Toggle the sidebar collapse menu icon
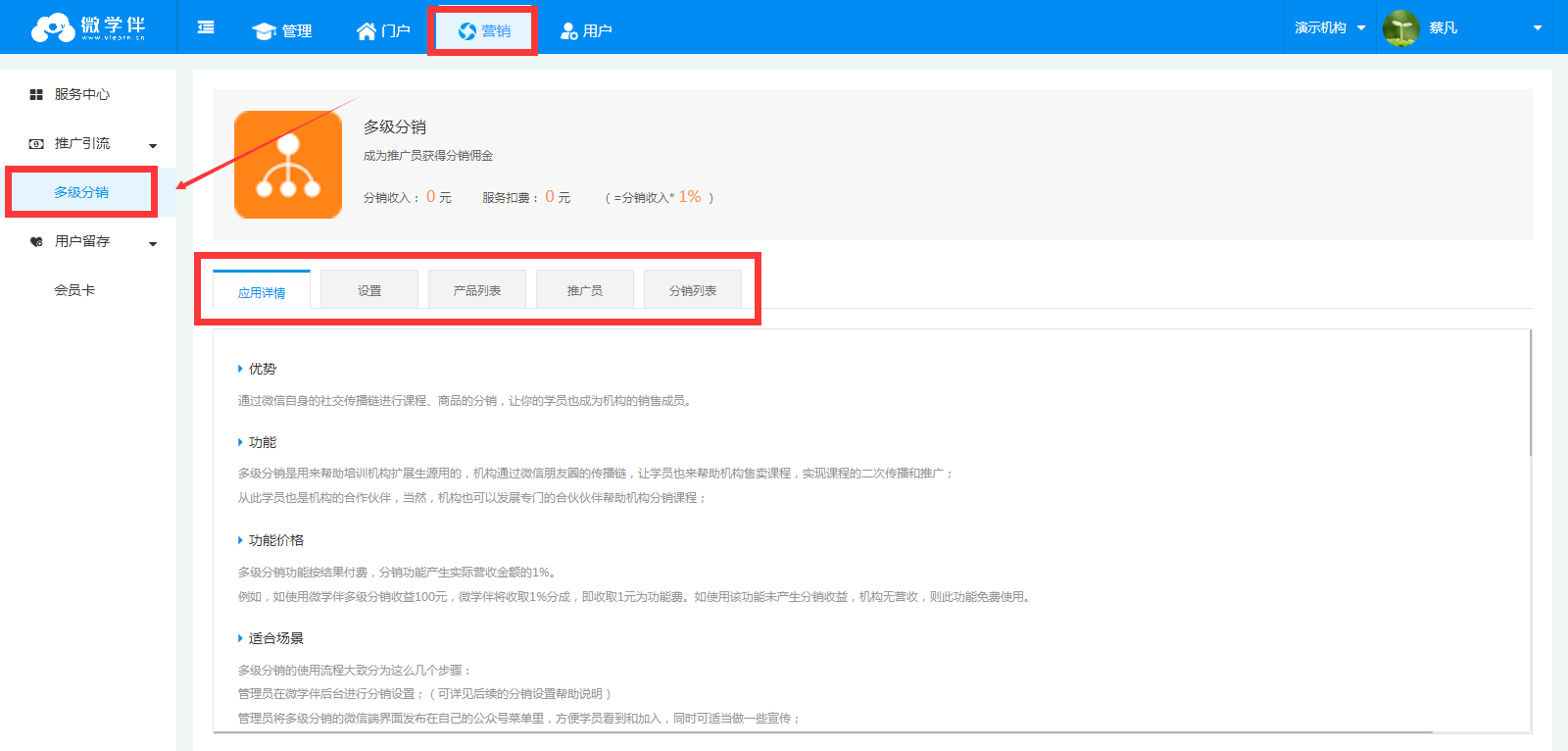 206,27
